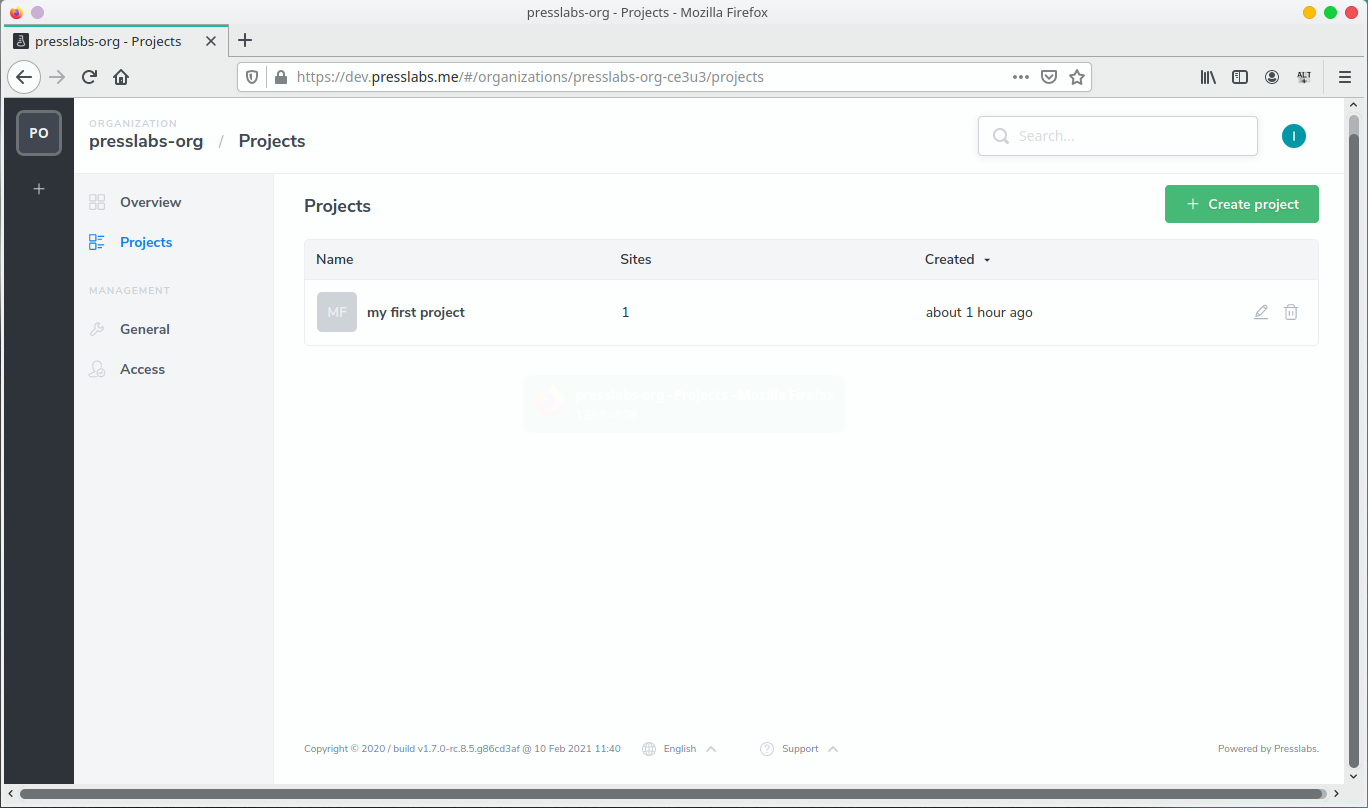1368x808 pixels.
Task: Open the Overview page in sidebar
Action: click(x=150, y=202)
